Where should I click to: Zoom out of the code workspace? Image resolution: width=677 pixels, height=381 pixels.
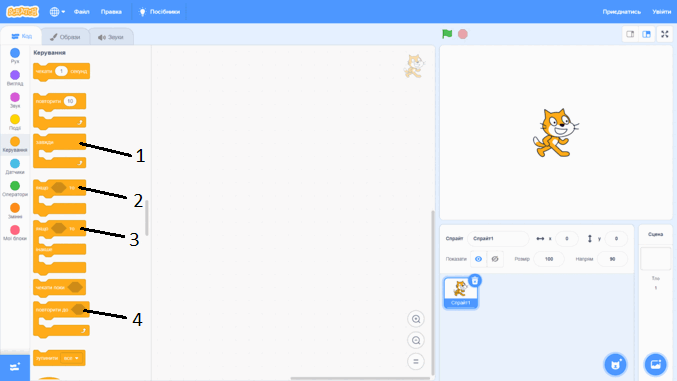pyautogui.click(x=416, y=340)
